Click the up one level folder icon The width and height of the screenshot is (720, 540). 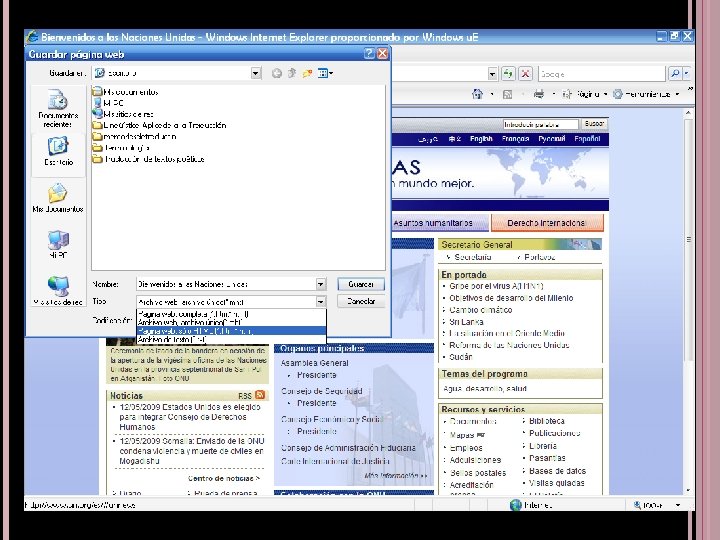(292, 73)
